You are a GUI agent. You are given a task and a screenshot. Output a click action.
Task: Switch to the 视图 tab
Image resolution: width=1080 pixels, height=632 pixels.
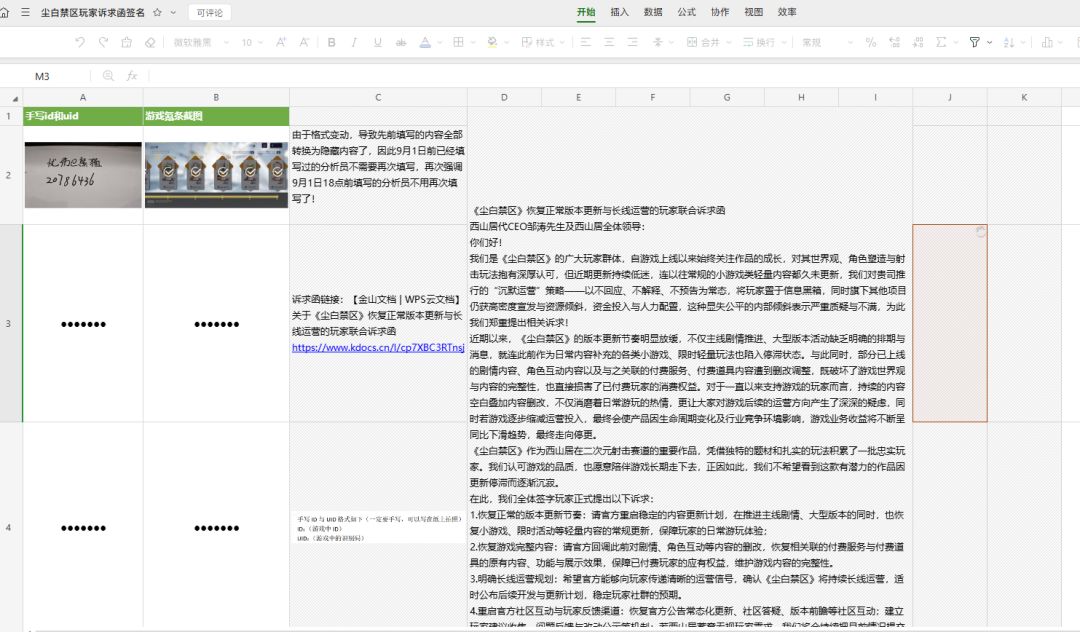coord(754,12)
